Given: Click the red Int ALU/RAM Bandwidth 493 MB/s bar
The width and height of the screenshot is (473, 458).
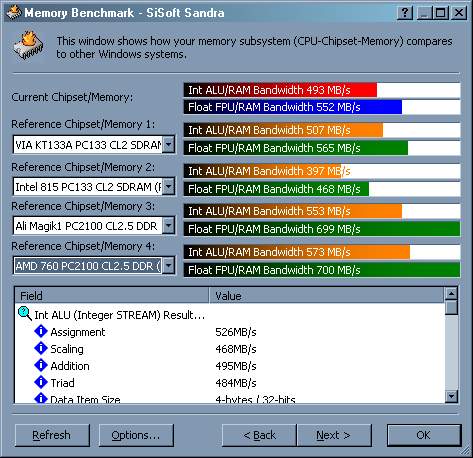Looking at the screenshot, I should point(322,90).
